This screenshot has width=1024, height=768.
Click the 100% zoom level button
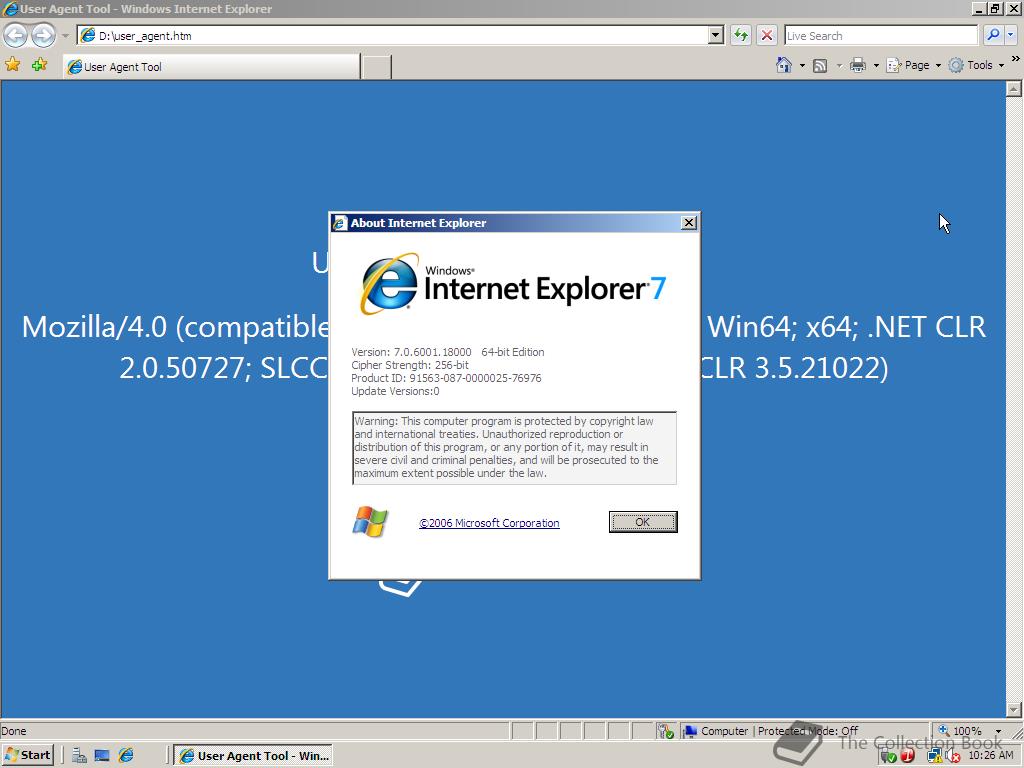[x=960, y=731]
